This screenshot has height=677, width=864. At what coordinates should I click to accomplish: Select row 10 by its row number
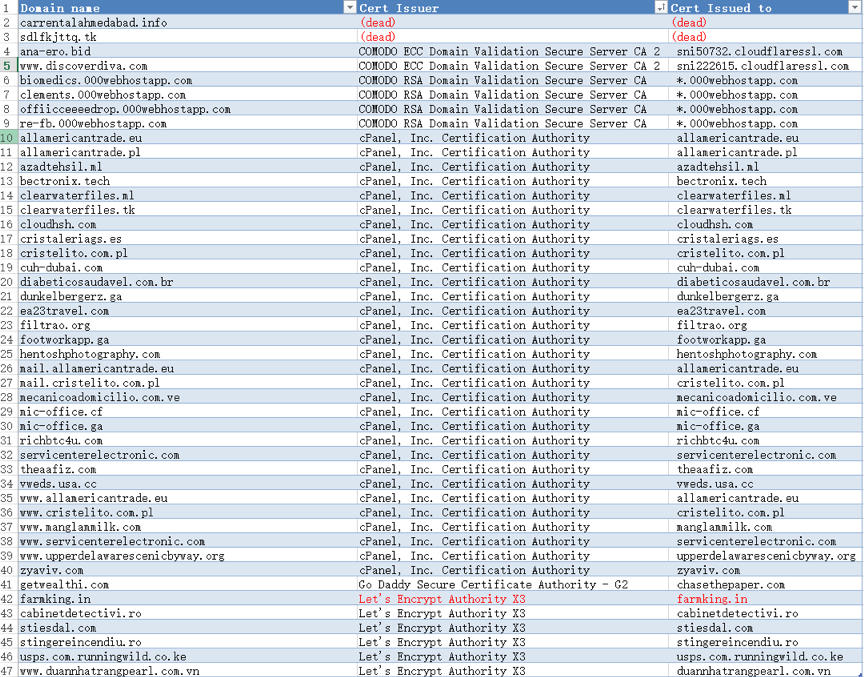[8, 138]
